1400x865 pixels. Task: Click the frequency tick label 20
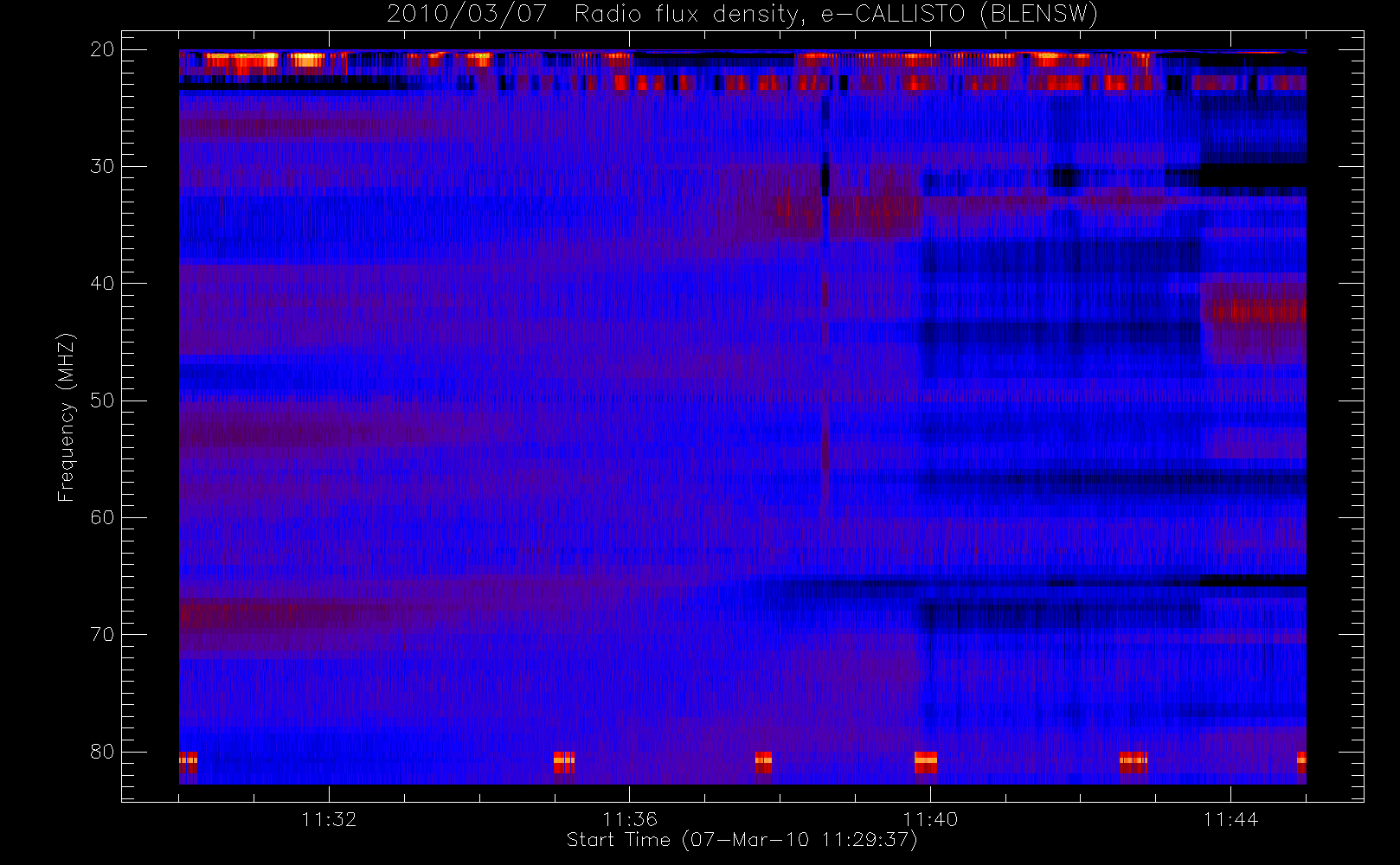coord(102,49)
